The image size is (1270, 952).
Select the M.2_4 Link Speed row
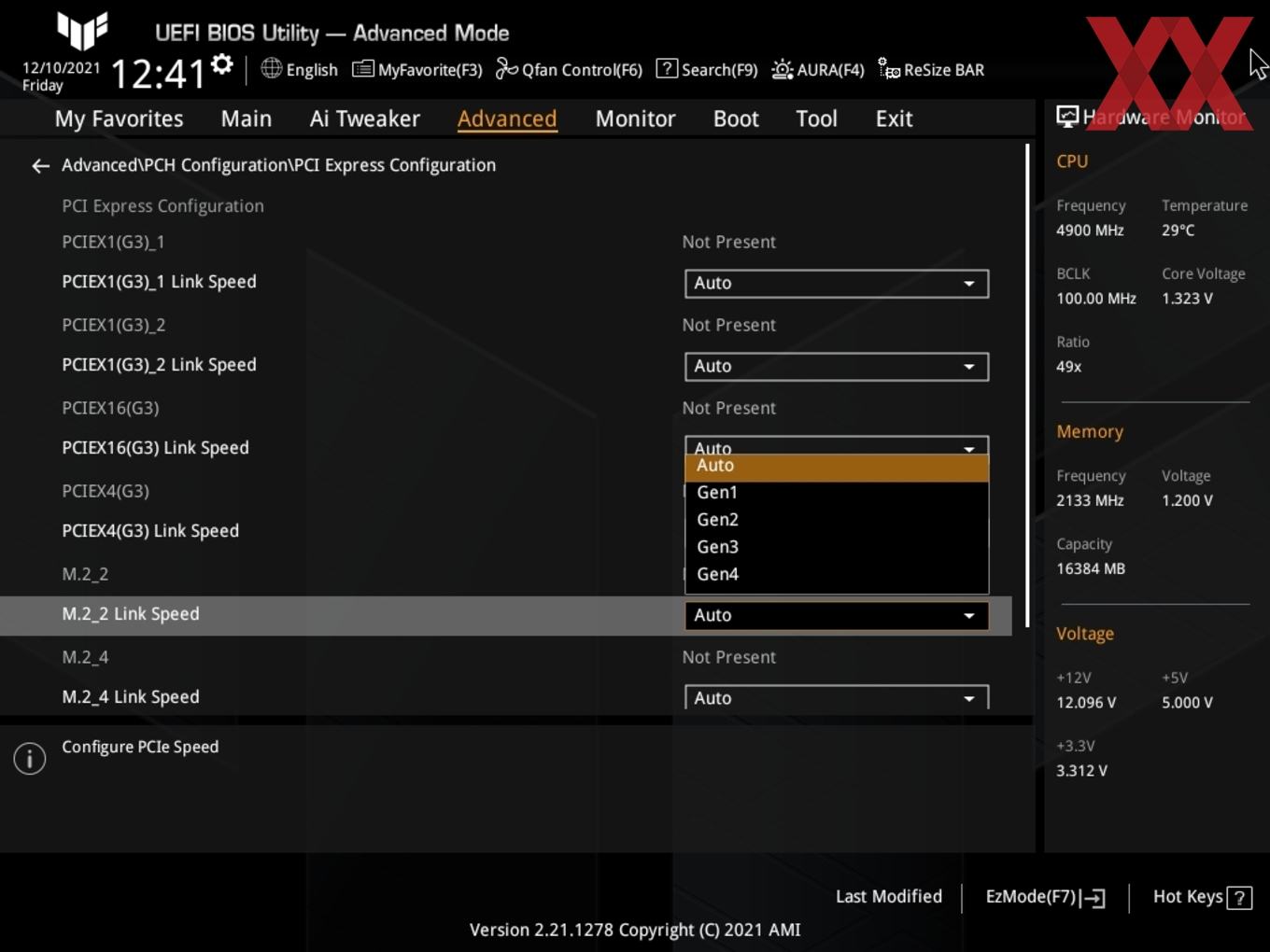coord(505,697)
